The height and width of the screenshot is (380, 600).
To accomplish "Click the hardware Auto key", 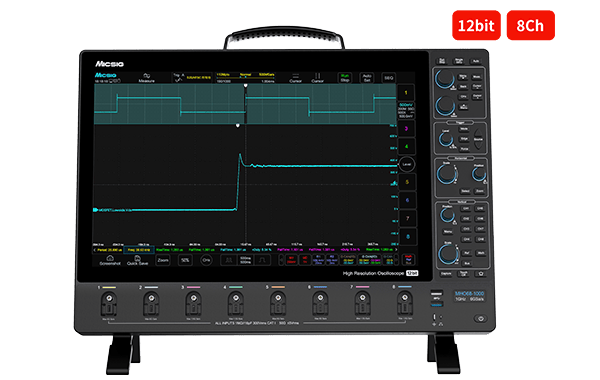I will (476, 61).
